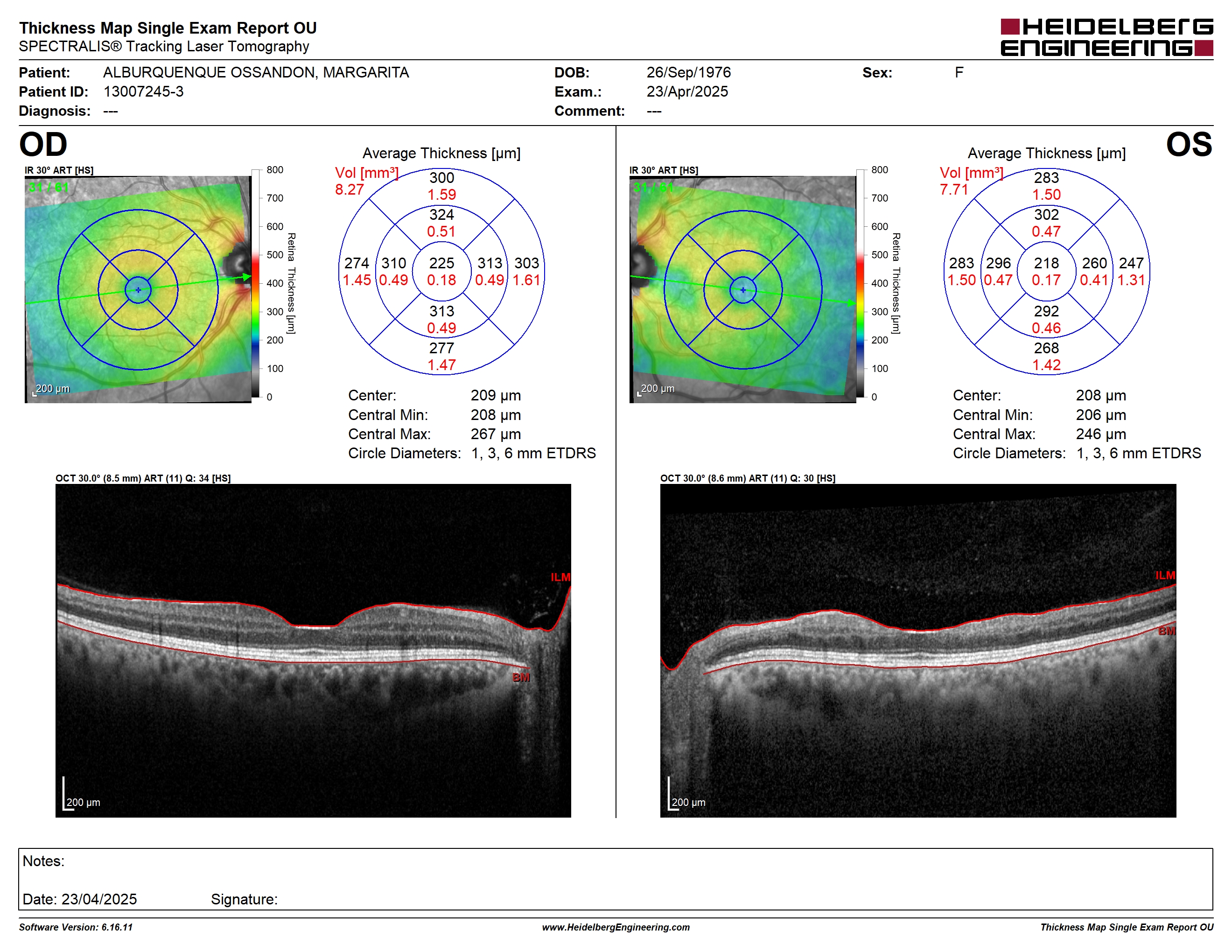Click the Notes field area

(616, 879)
